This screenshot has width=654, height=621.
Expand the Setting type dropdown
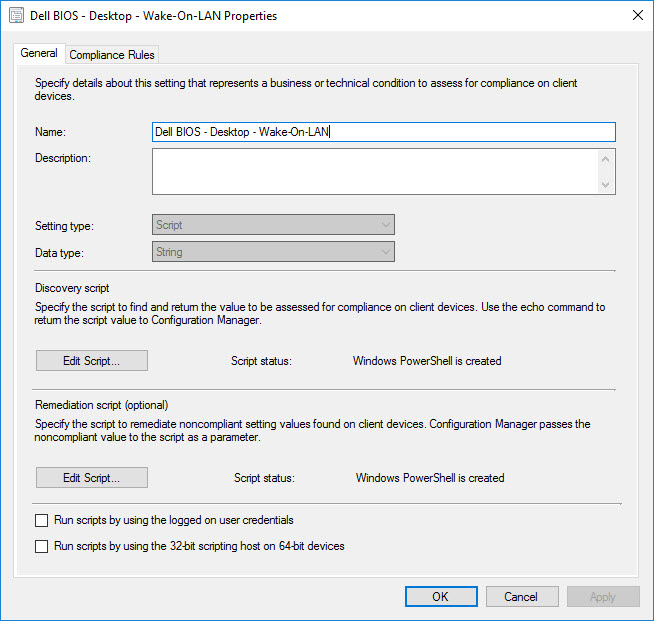pyautogui.click(x=273, y=225)
